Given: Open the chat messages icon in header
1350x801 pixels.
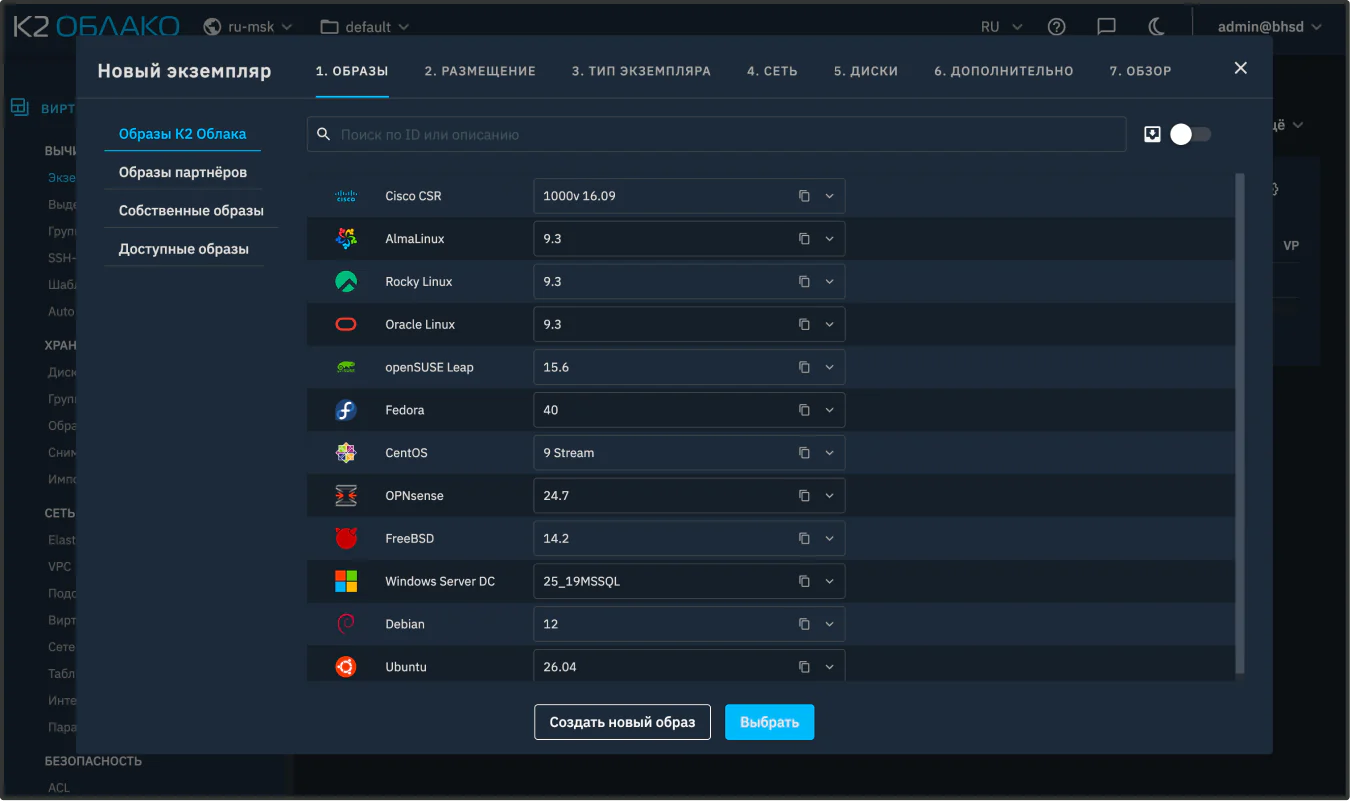Looking at the screenshot, I should click(x=1106, y=27).
